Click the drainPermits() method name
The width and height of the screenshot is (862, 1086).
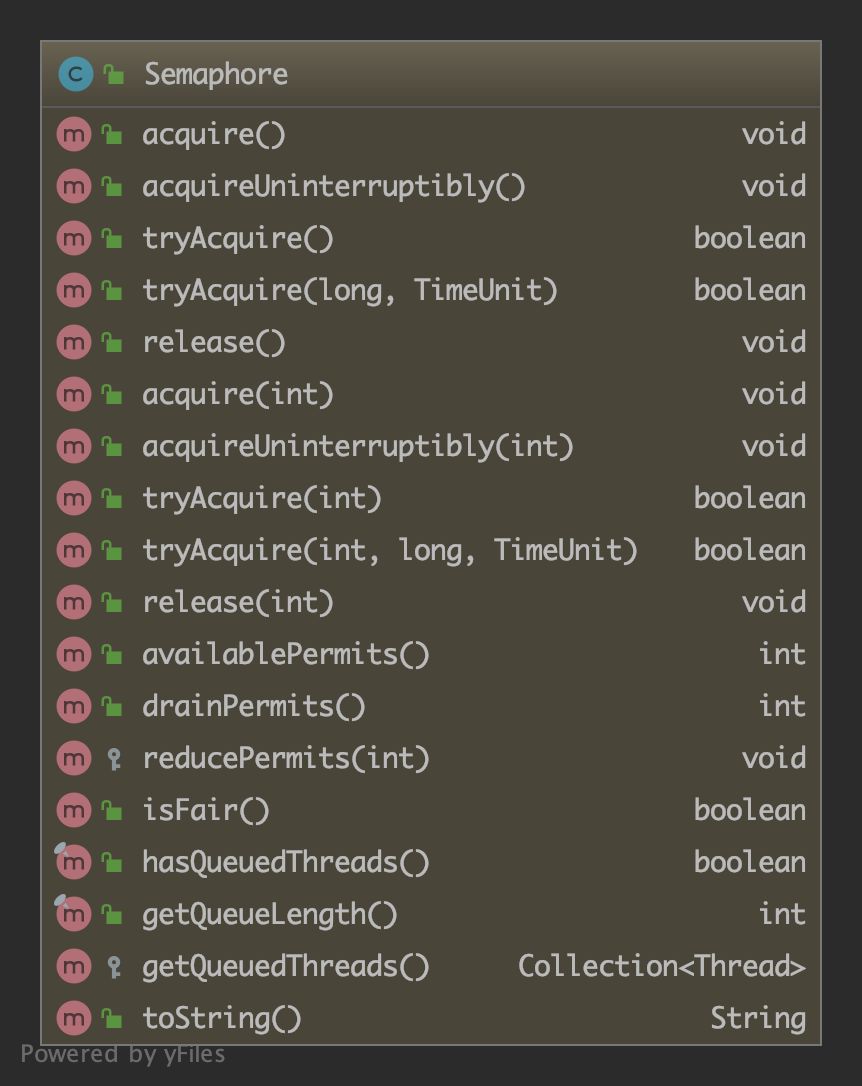254,706
